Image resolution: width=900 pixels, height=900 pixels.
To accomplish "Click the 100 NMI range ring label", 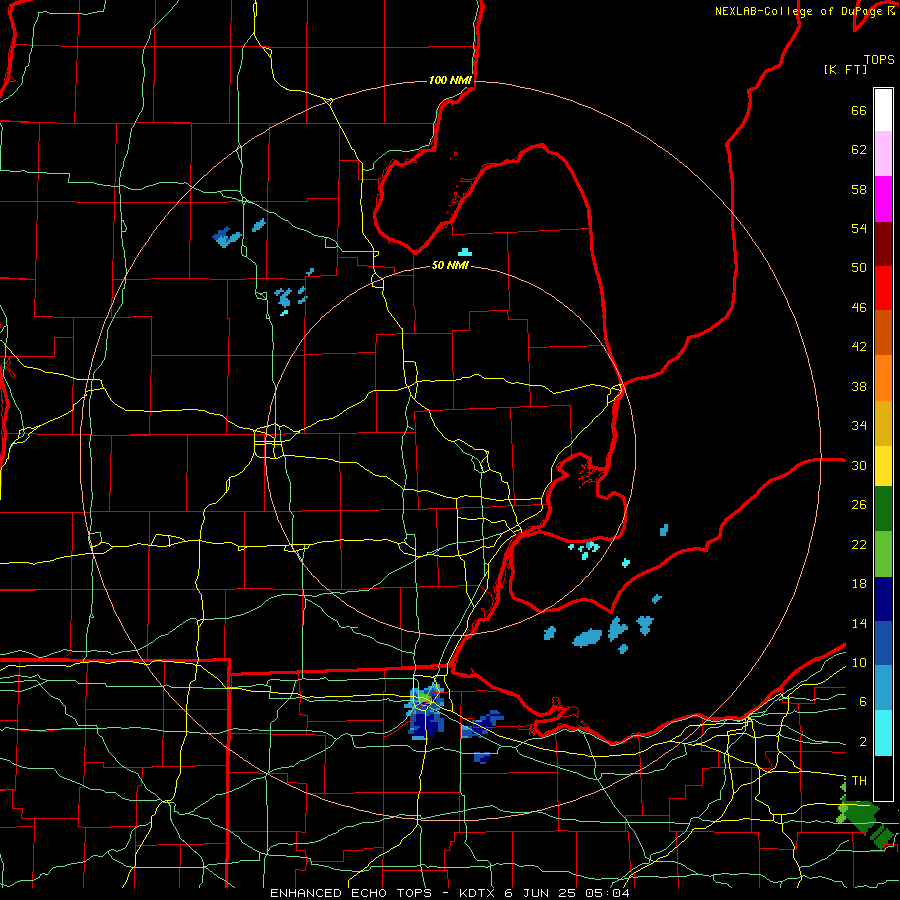I will (x=450, y=80).
